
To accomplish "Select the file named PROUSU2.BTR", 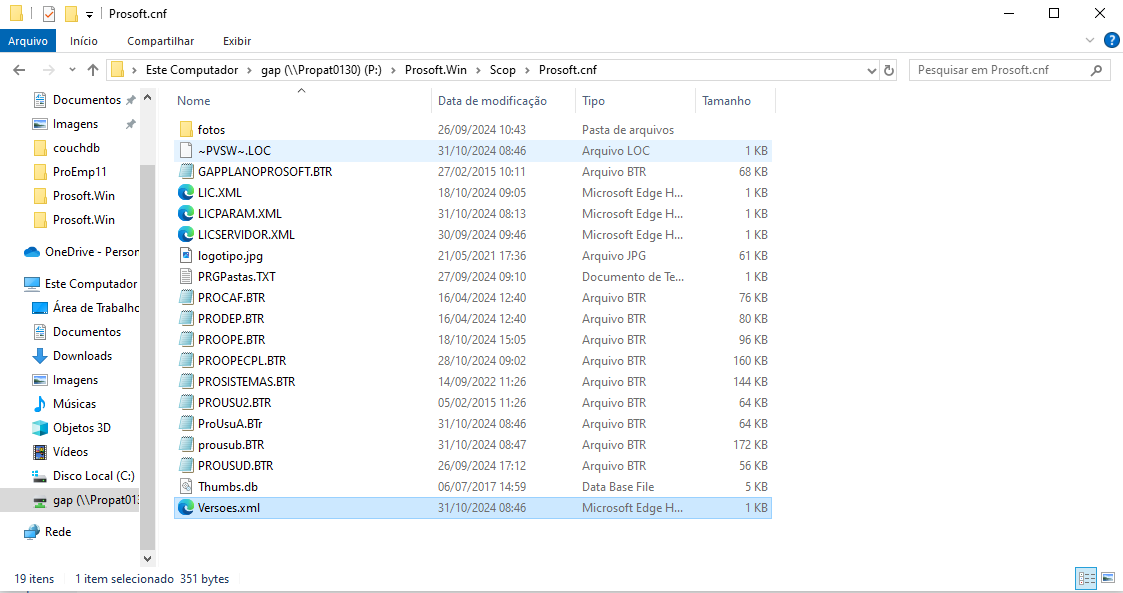I will (234, 402).
